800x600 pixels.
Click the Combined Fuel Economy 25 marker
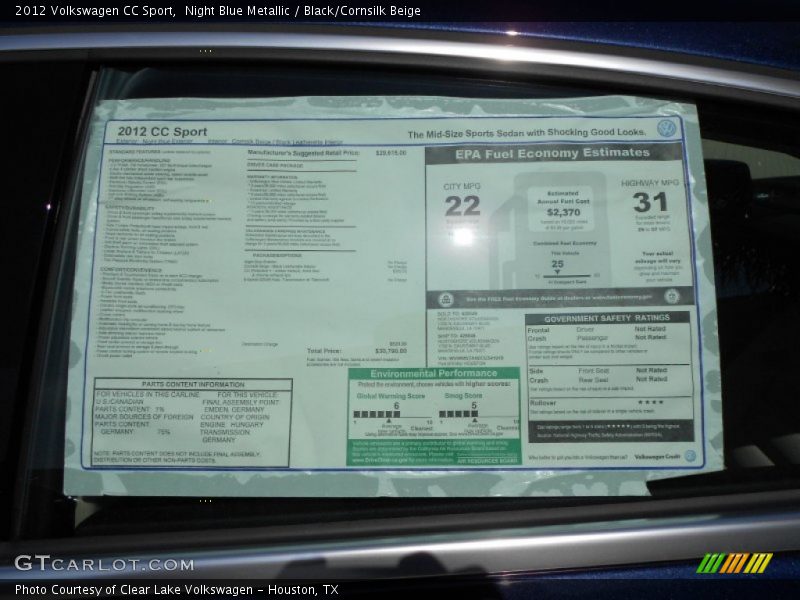[x=557, y=267]
